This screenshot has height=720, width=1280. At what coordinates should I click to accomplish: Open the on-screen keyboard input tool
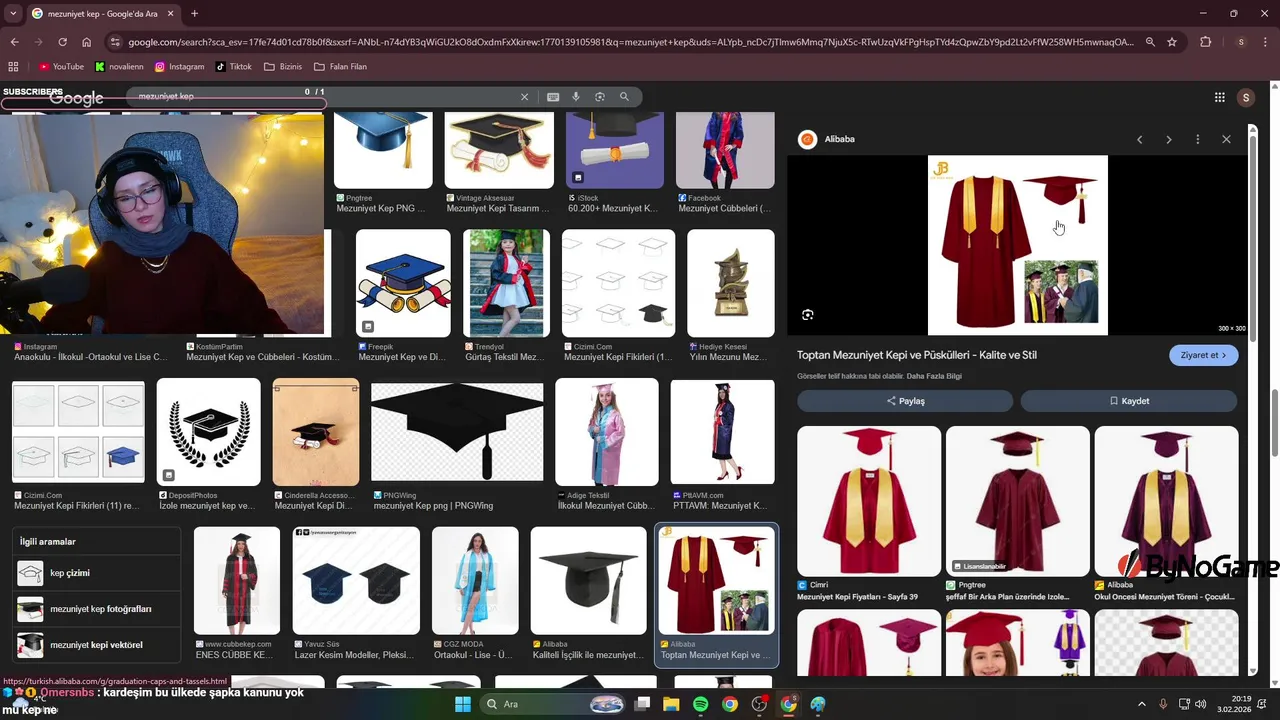[x=553, y=97]
